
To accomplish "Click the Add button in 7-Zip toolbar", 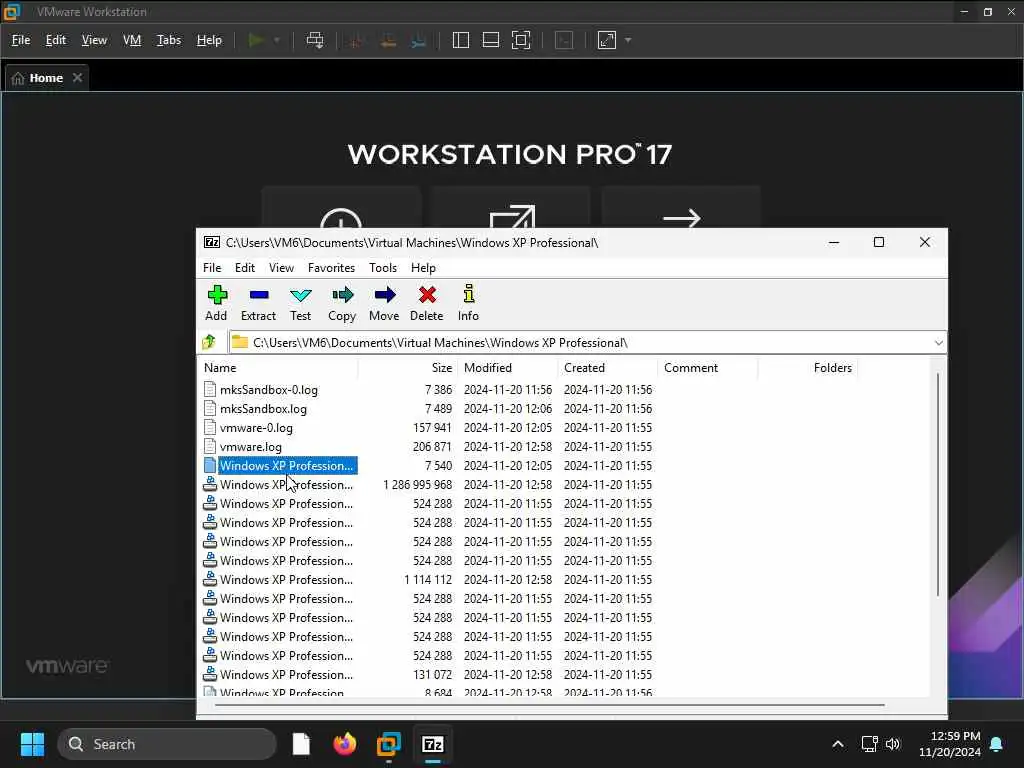I will (216, 304).
